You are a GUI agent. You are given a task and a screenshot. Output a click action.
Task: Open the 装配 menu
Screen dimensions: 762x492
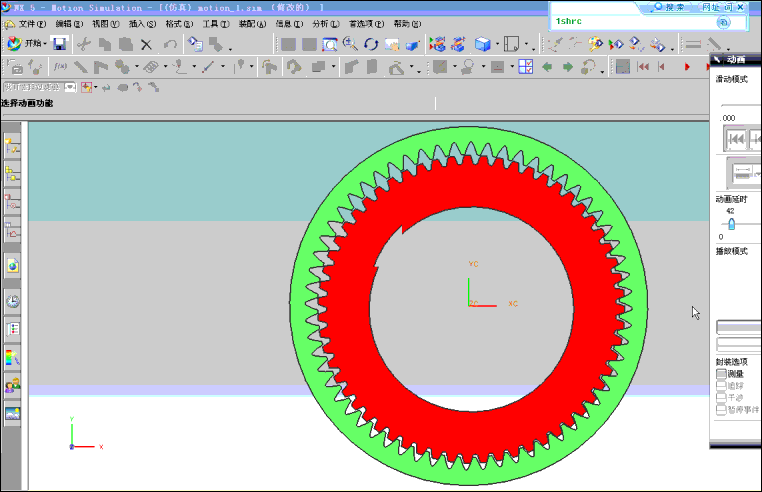click(x=252, y=24)
